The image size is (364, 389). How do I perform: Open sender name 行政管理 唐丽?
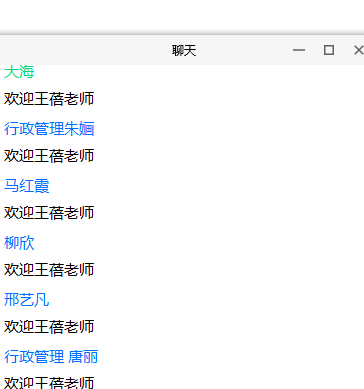coord(51,357)
